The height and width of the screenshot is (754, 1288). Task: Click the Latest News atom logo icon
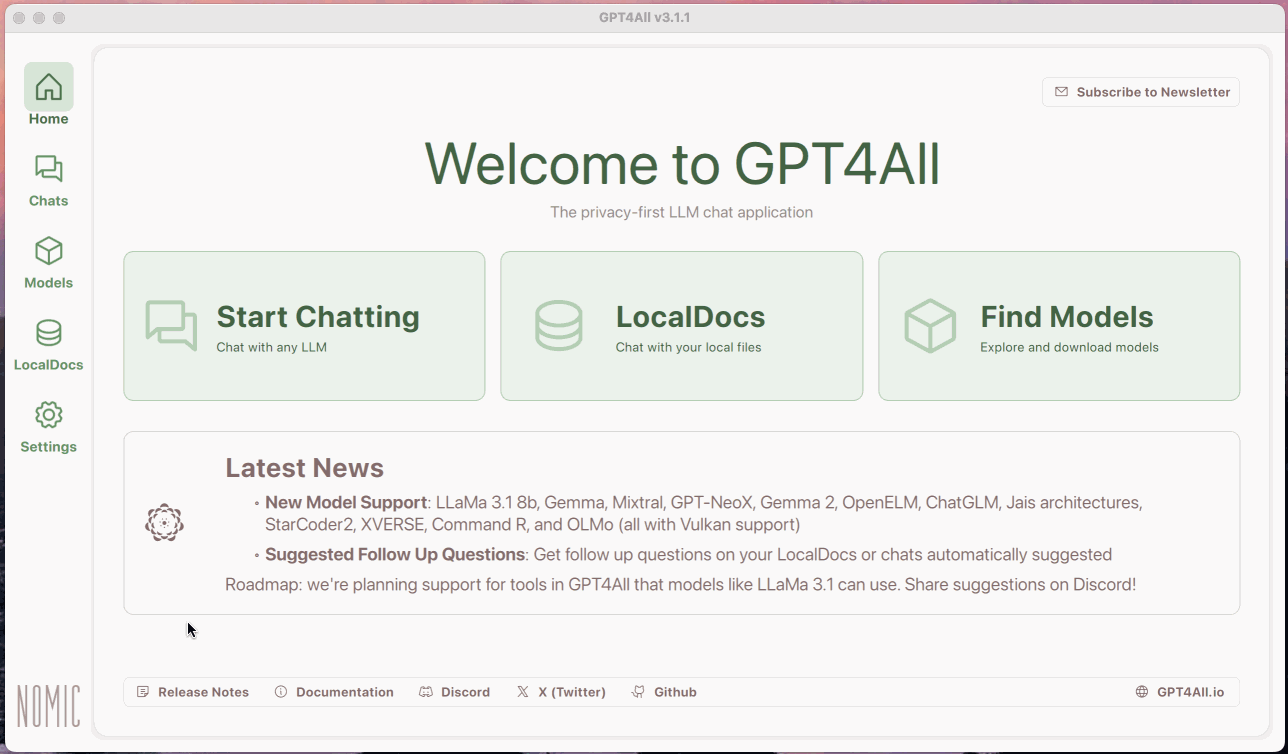[164, 523]
